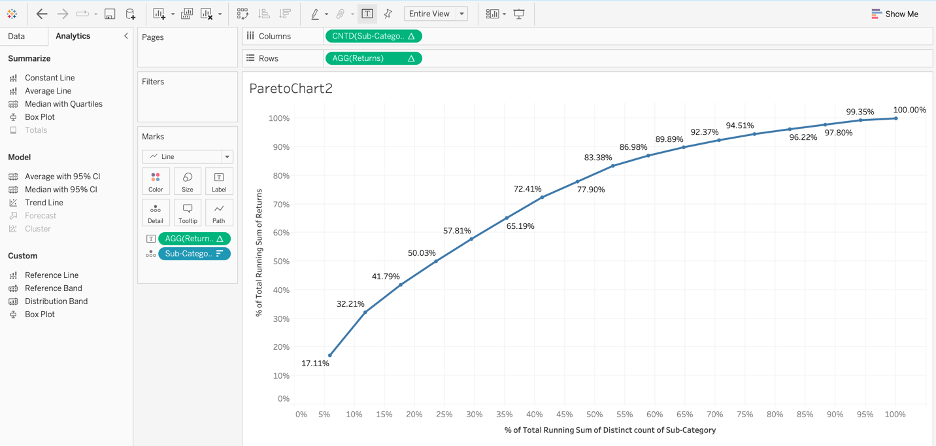Click the Size marks button
Screen dimensions: 936x446
click(187, 182)
